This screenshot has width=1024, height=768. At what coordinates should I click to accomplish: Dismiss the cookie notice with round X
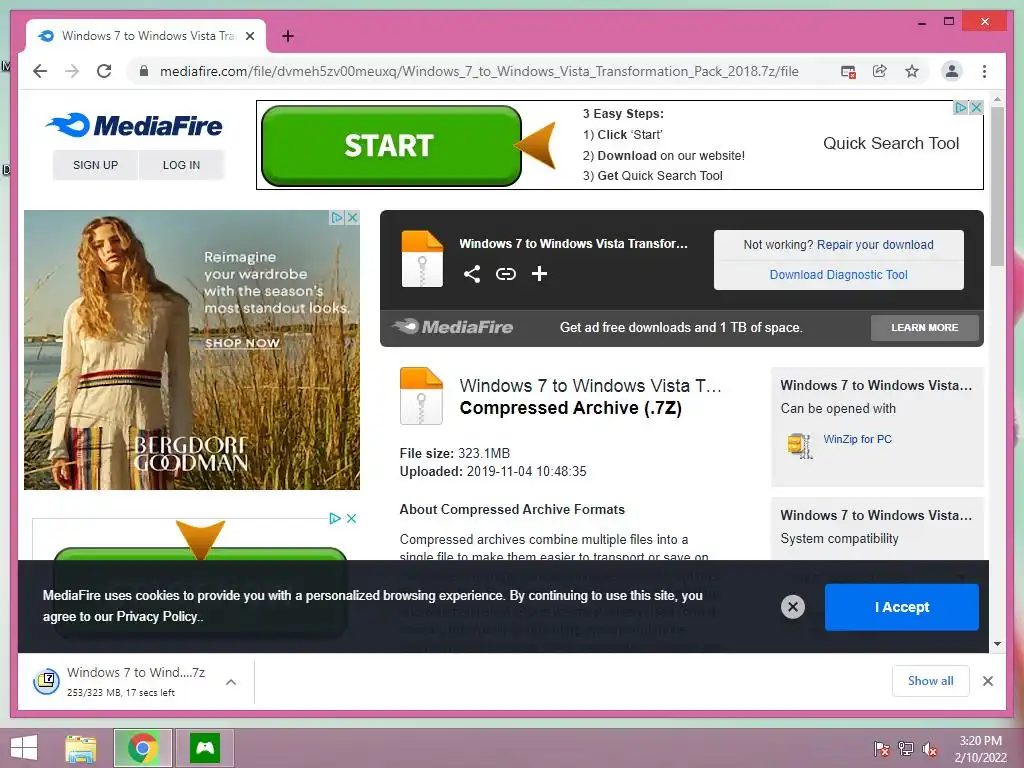(793, 607)
